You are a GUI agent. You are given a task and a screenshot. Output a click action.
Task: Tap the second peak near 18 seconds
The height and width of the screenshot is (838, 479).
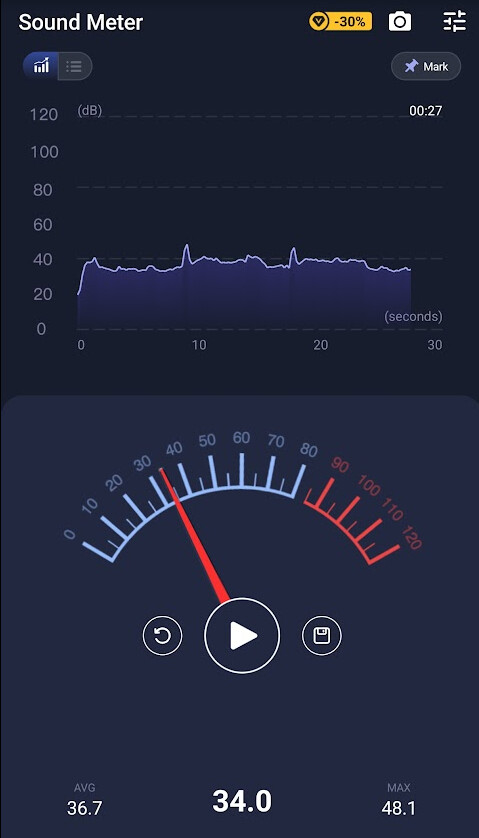coord(293,251)
